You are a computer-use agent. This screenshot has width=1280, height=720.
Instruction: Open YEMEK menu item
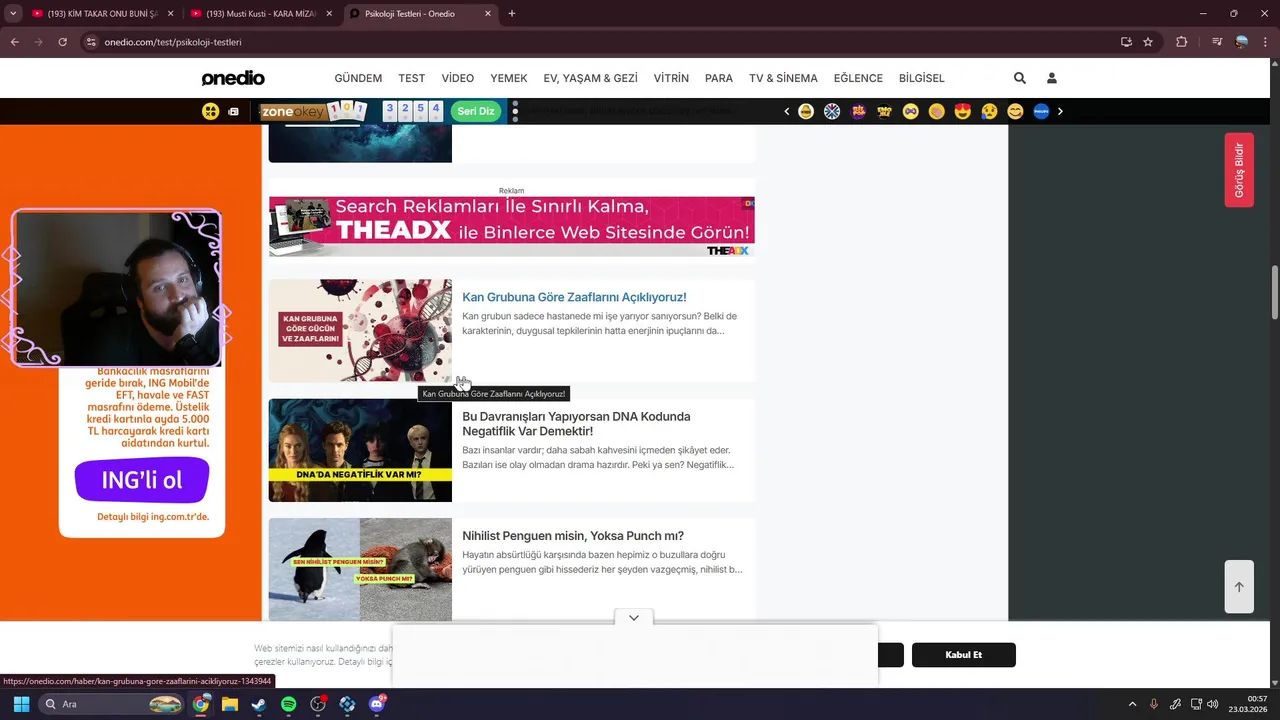tap(509, 78)
